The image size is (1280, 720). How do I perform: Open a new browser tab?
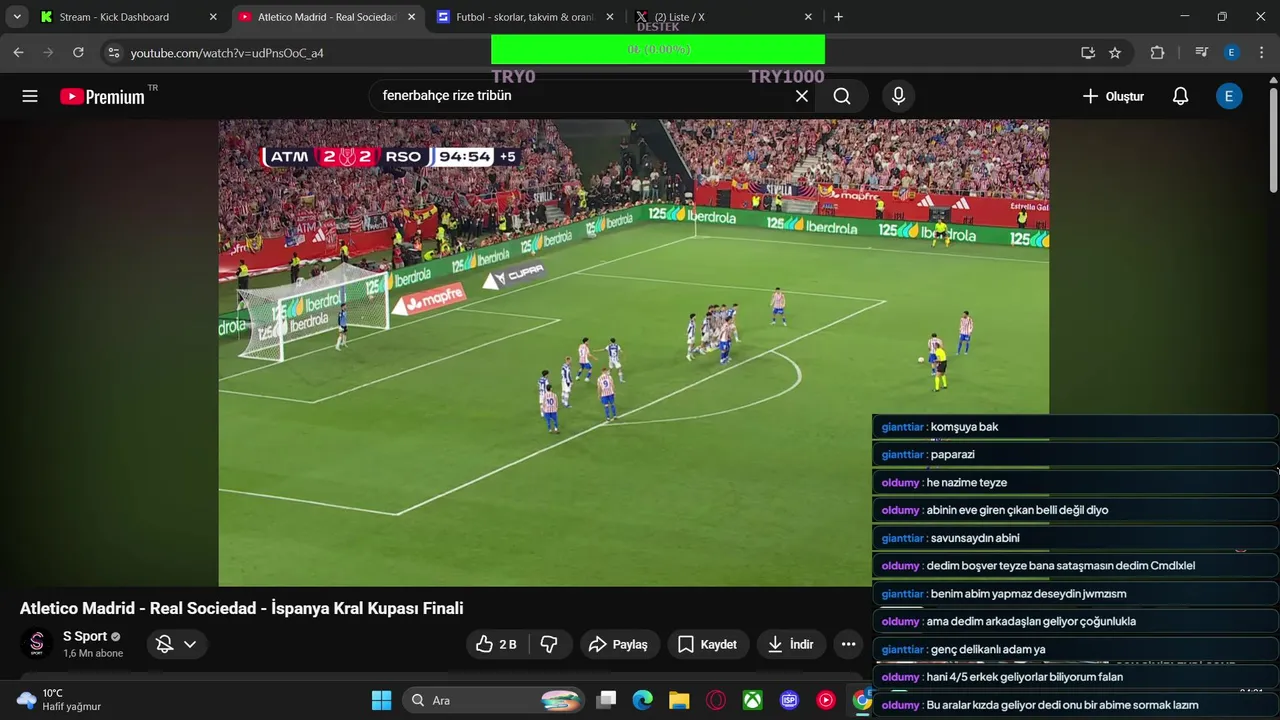tap(838, 17)
